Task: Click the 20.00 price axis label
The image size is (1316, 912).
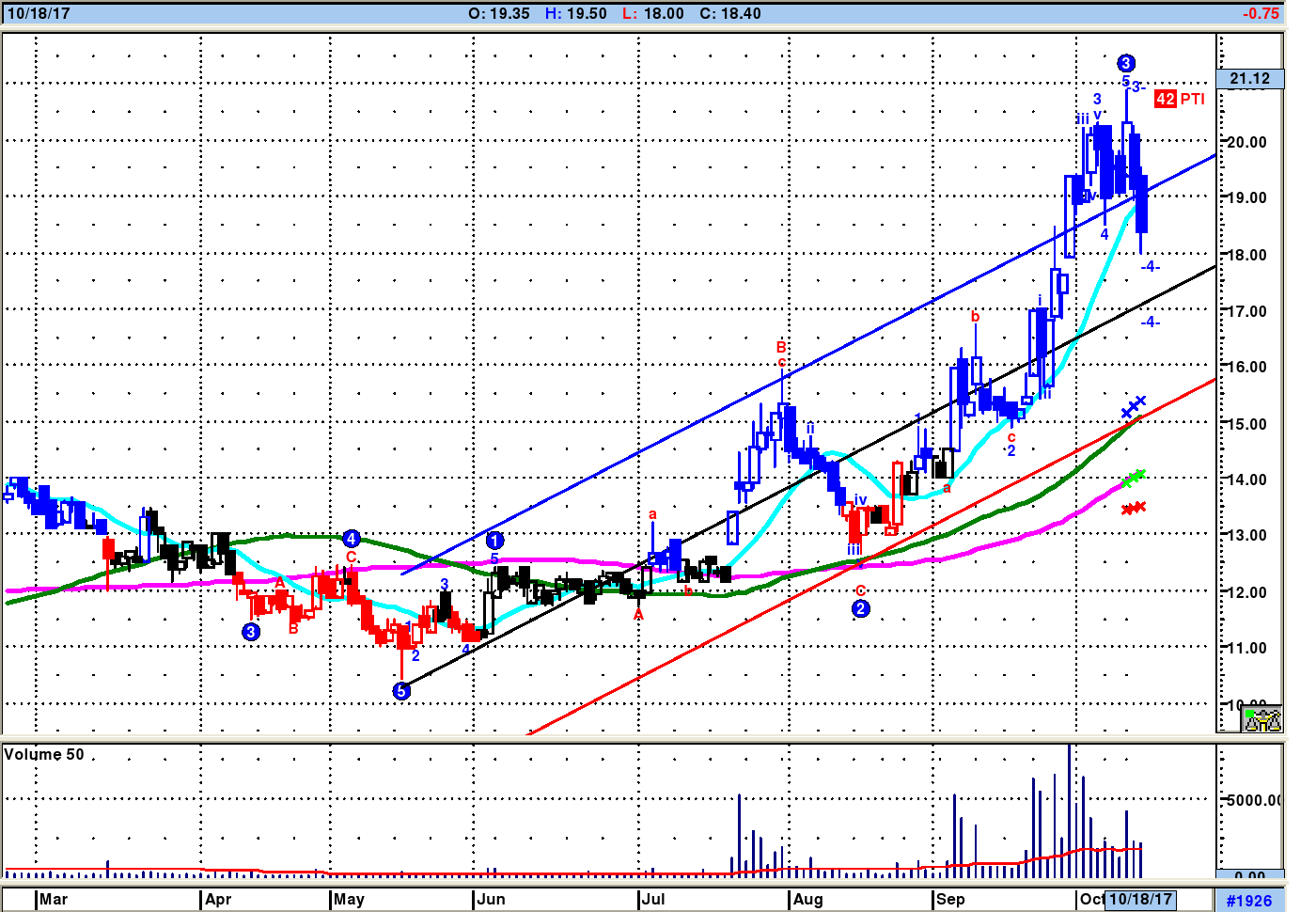Action: pyautogui.click(x=1247, y=142)
